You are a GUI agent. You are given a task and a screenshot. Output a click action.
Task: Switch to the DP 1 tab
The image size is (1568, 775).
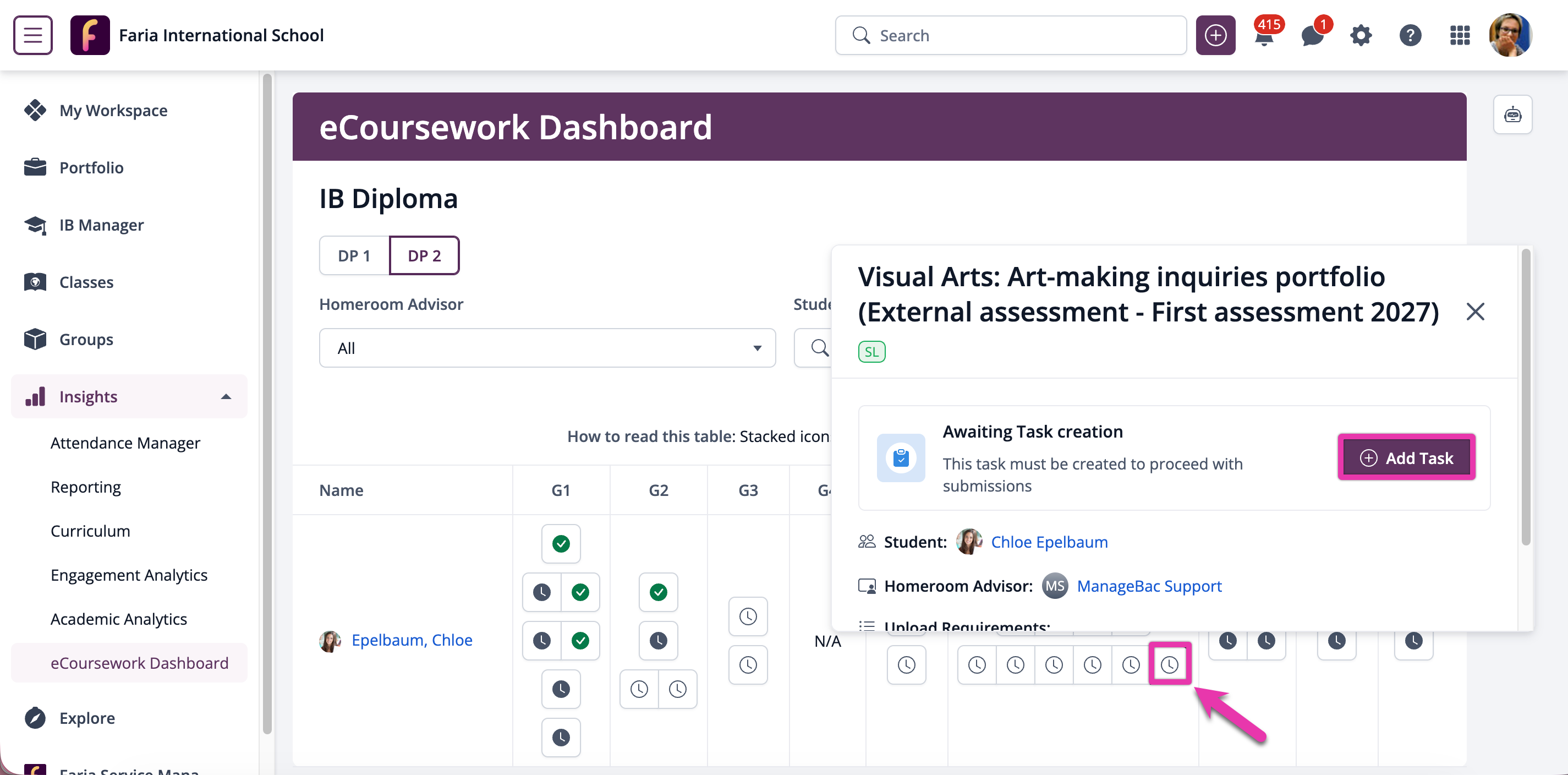[x=354, y=256]
